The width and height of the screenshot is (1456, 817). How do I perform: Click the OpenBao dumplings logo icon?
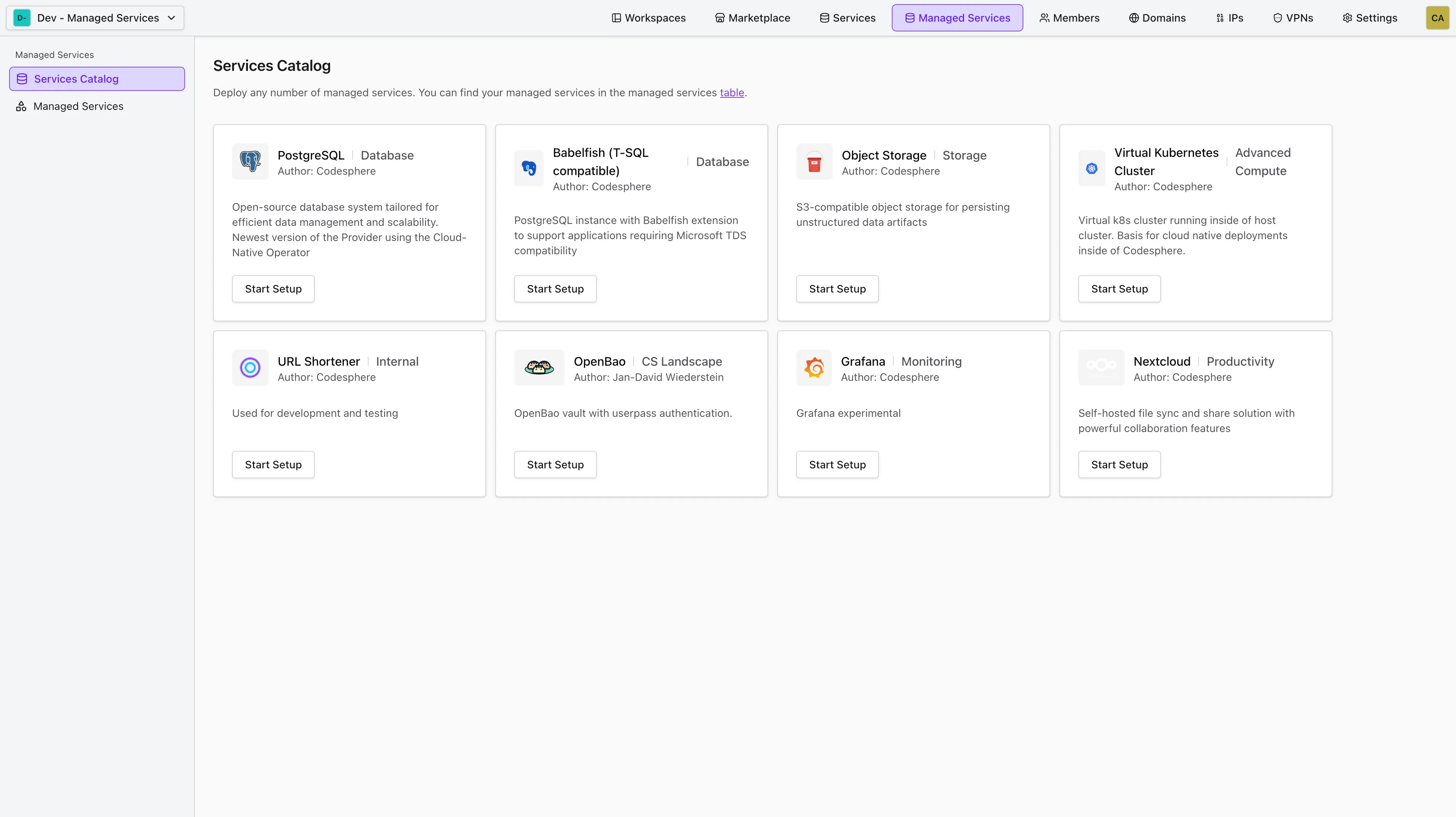point(539,368)
